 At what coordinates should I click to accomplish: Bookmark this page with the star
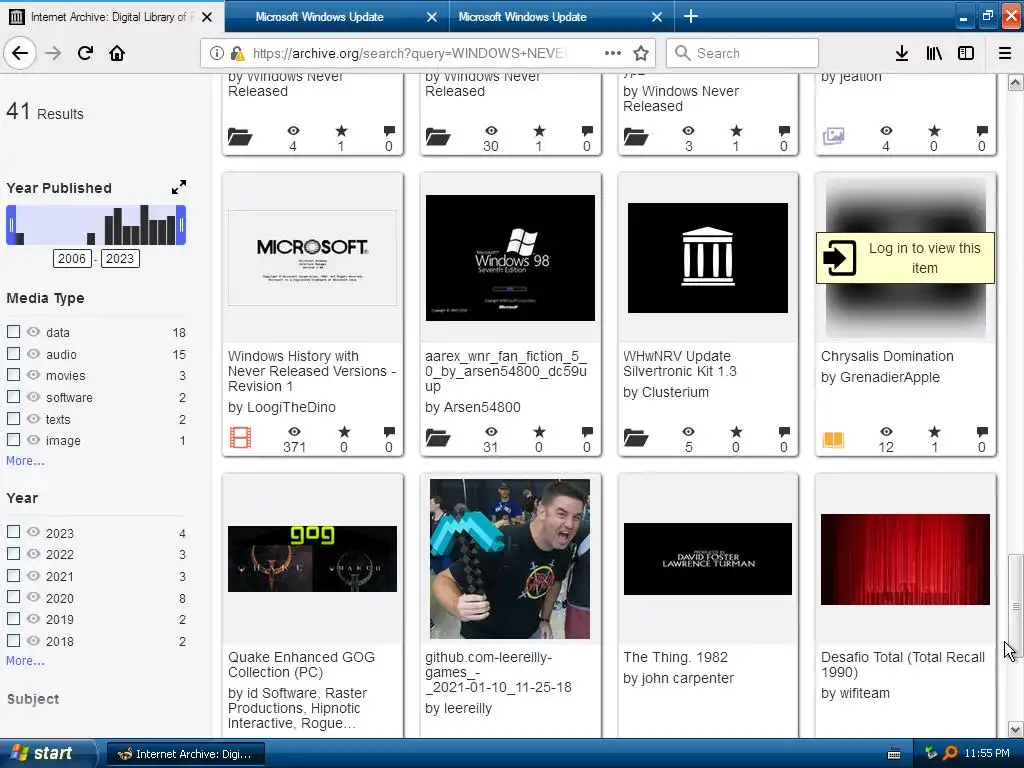click(641, 53)
